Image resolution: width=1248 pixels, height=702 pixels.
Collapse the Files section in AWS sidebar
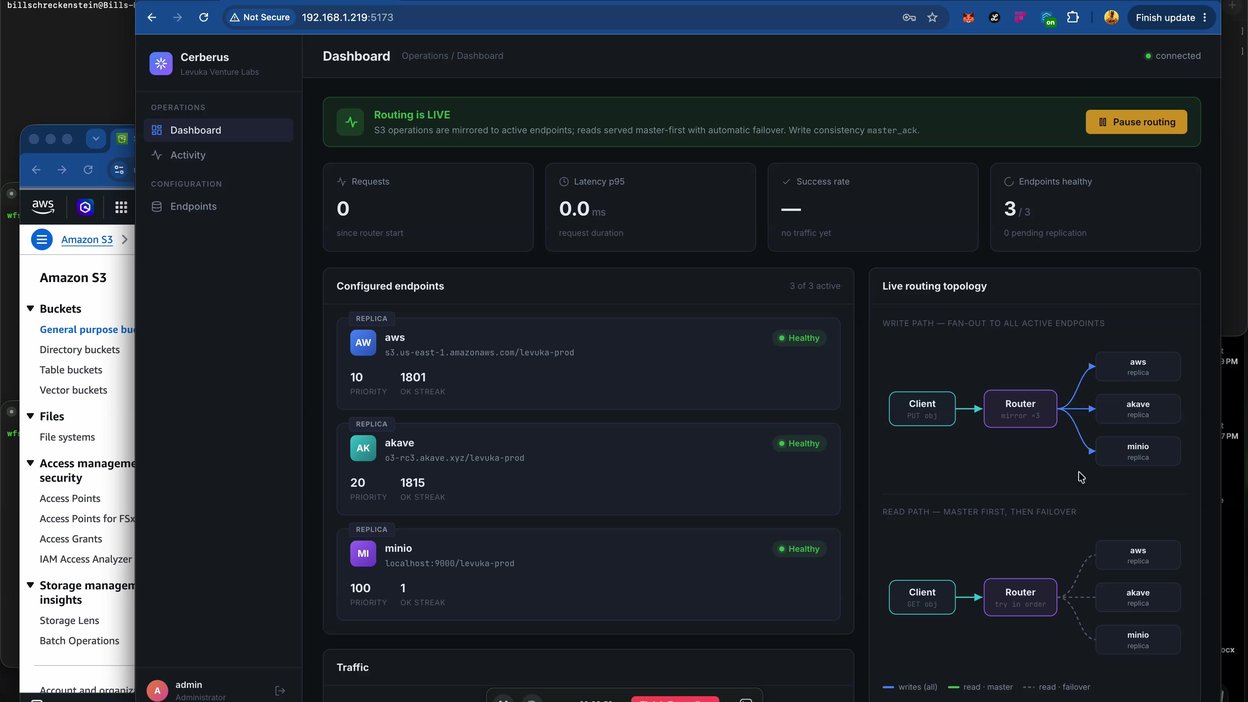[x=30, y=416]
